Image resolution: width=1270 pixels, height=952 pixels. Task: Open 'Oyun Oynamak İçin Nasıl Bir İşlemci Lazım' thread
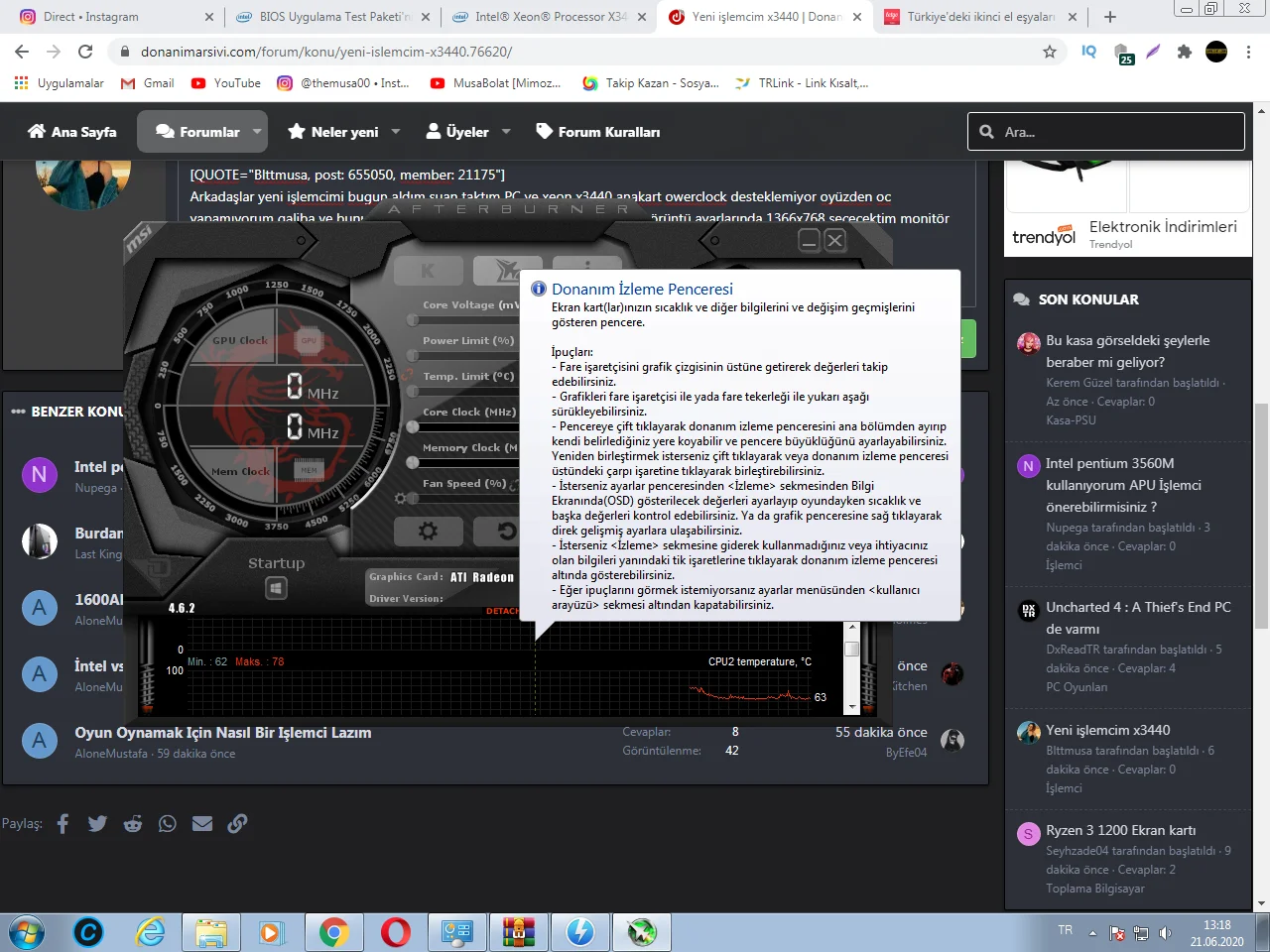(x=223, y=733)
